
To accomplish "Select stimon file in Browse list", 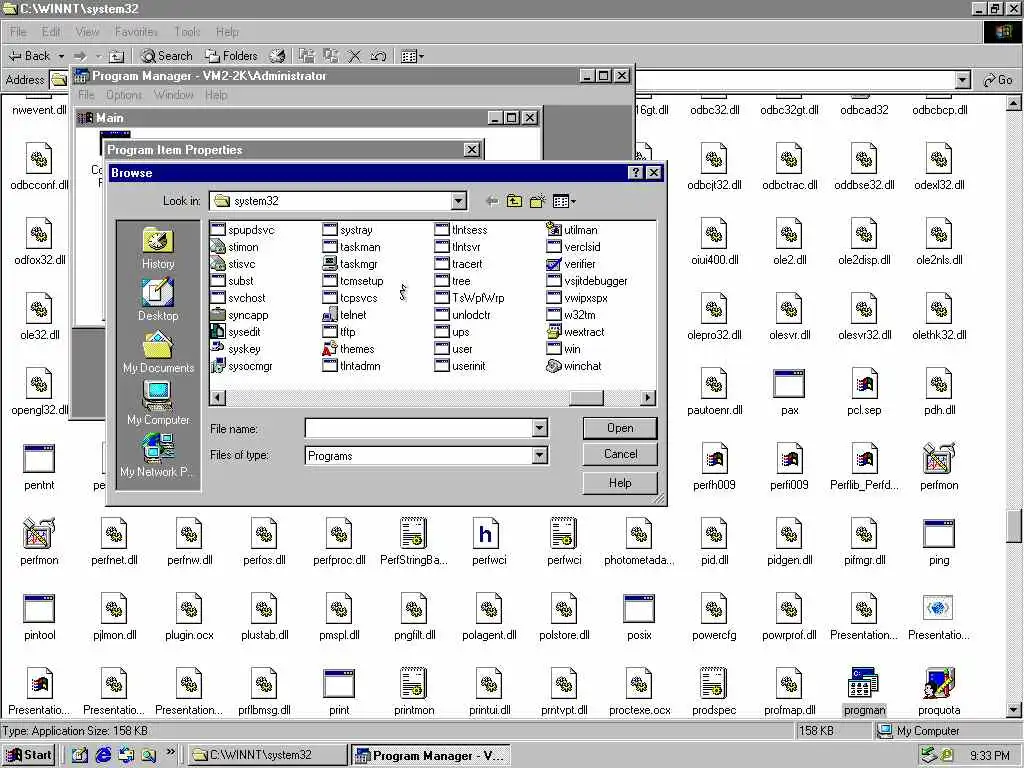I will pos(234,247).
